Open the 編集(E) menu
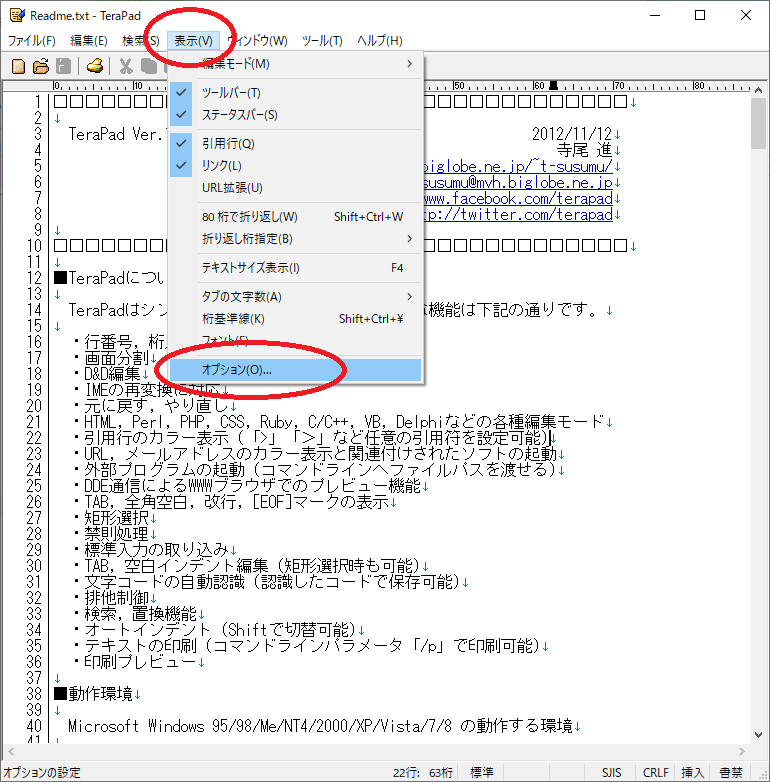 89,40
